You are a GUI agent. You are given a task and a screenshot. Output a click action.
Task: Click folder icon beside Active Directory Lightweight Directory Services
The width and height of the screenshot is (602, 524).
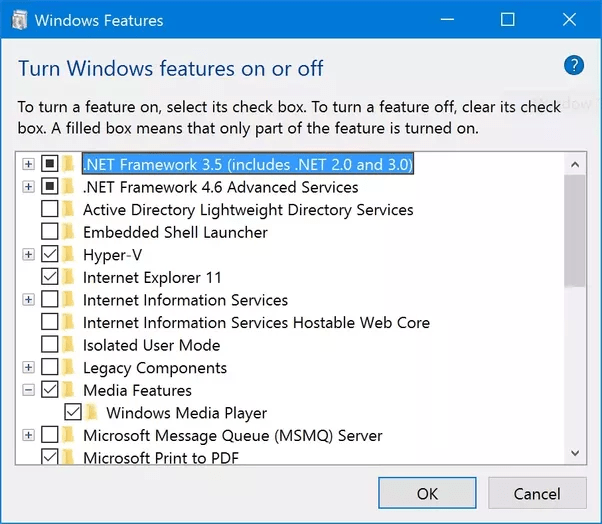click(x=68, y=209)
